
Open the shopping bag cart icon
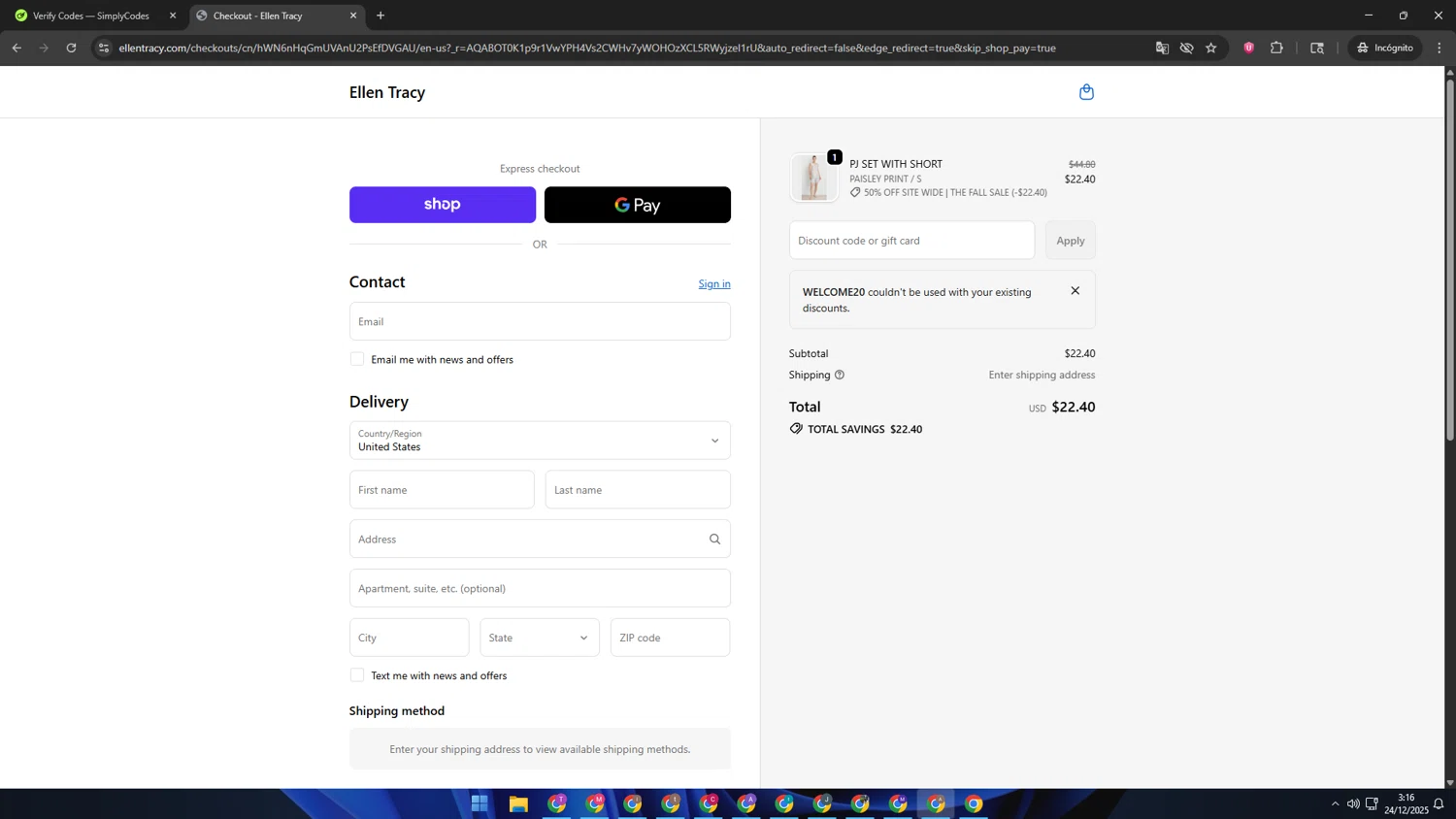point(1086,92)
